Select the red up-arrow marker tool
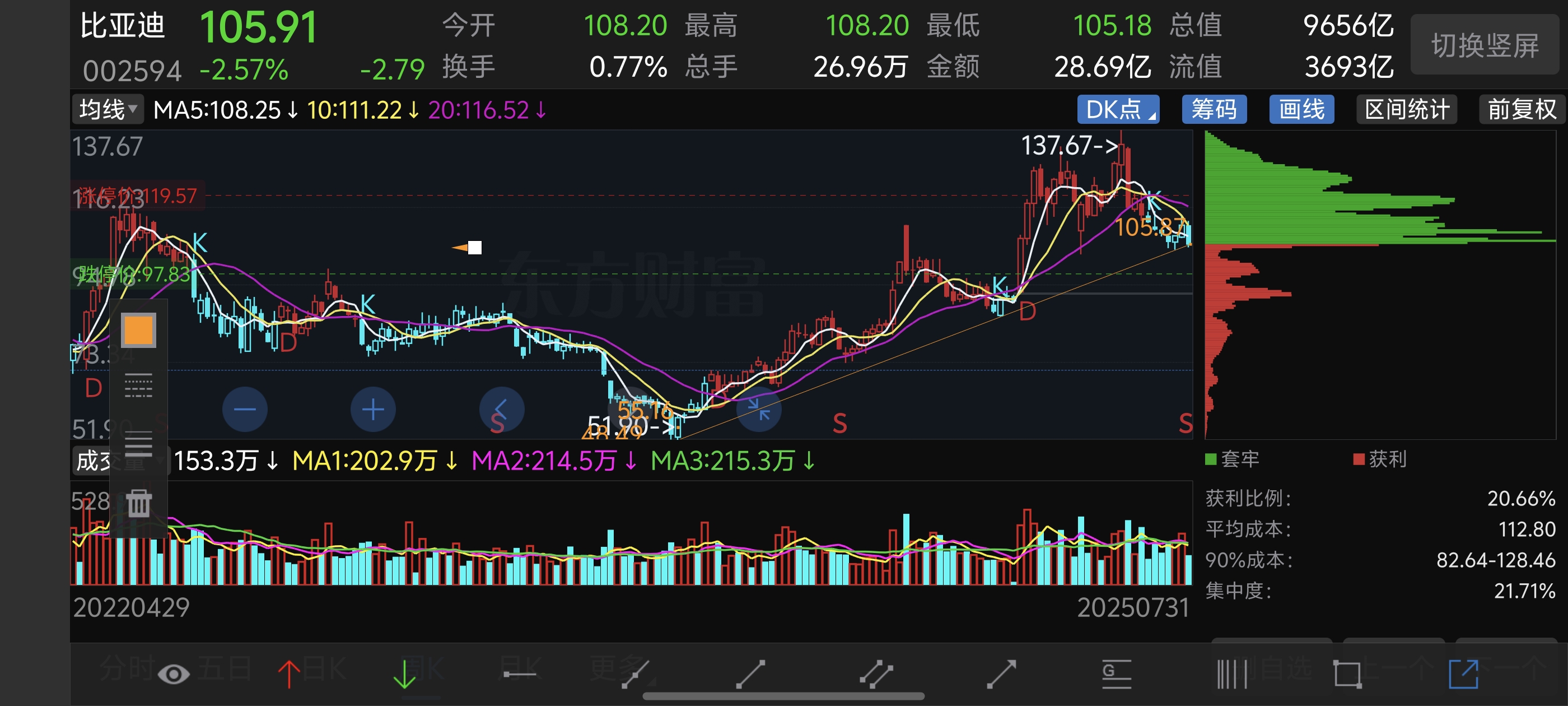This screenshot has width=1568, height=706. pos(289,674)
